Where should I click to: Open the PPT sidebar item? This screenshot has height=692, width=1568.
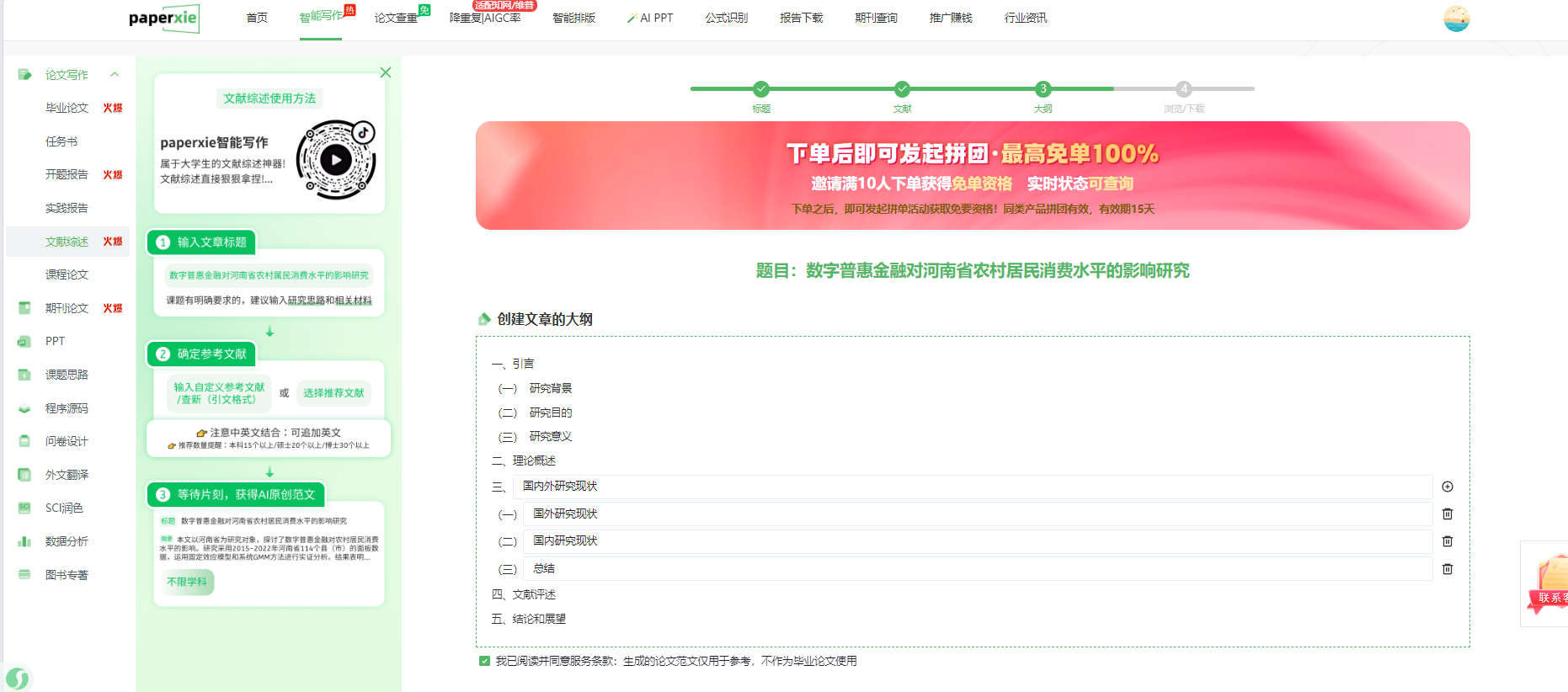[55, 341]
